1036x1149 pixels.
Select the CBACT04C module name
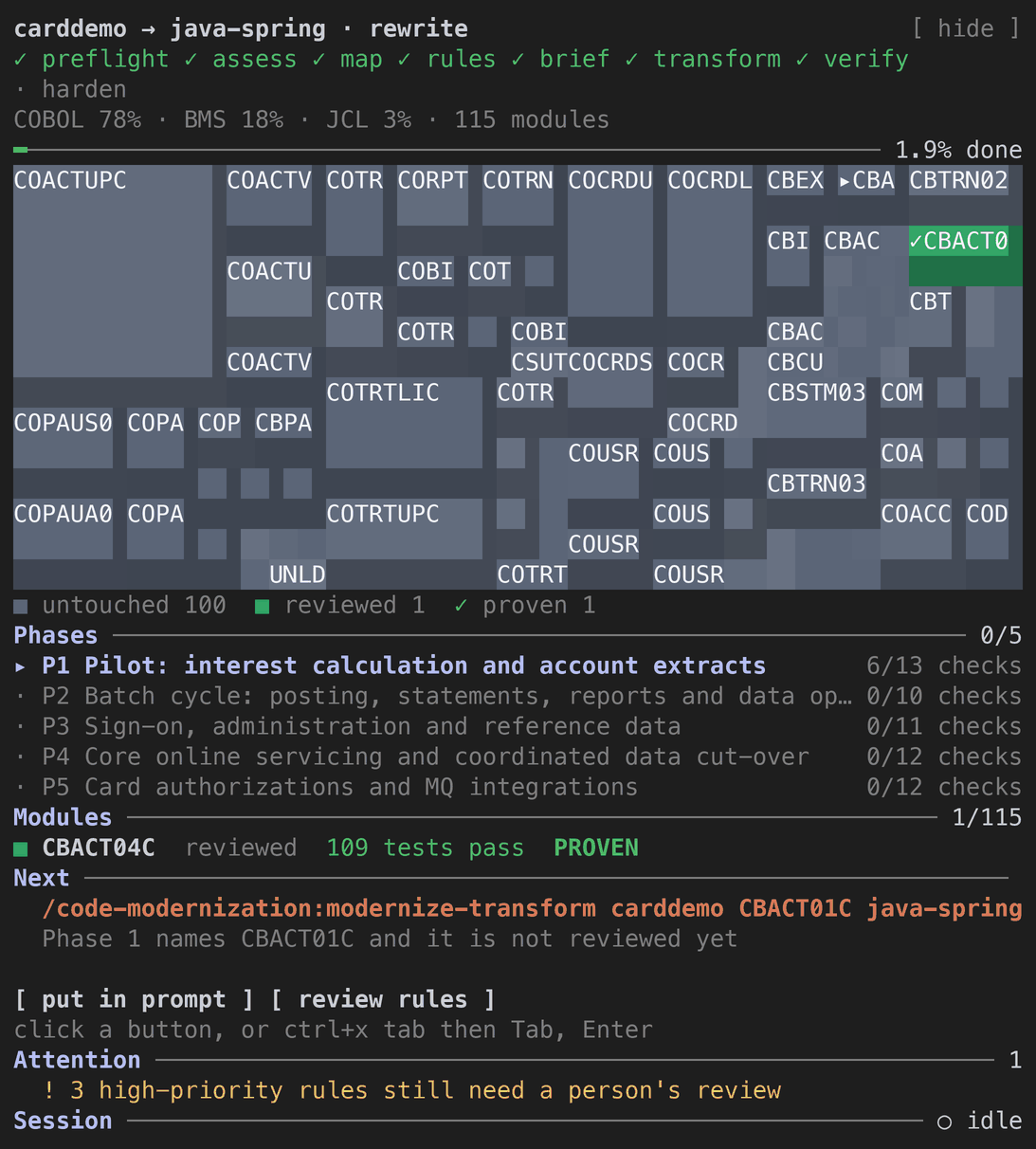pyautogui.click(x=99, y=848)
